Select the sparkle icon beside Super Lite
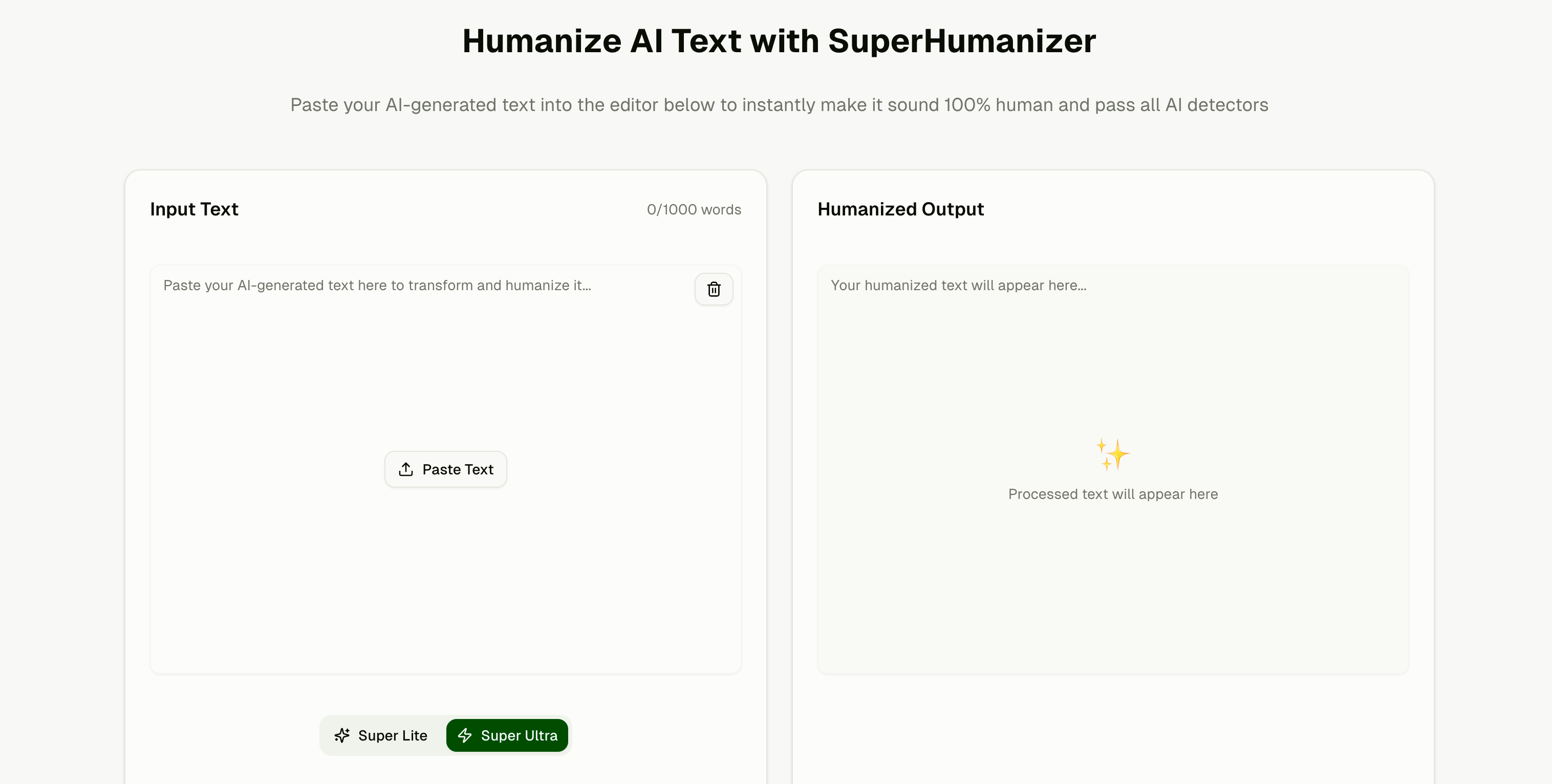The height and width of the screenshot is (784, 1552). pos(342,735)
